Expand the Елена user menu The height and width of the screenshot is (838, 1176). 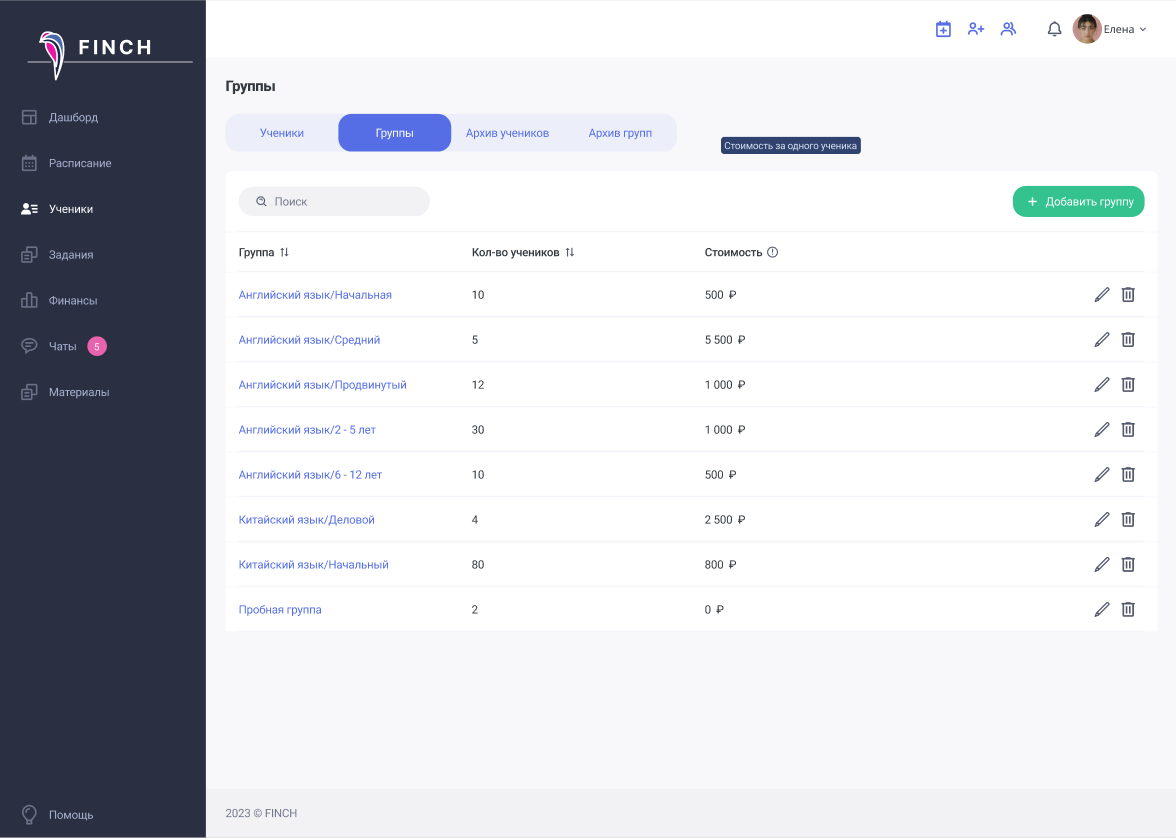pos(1124,29)
